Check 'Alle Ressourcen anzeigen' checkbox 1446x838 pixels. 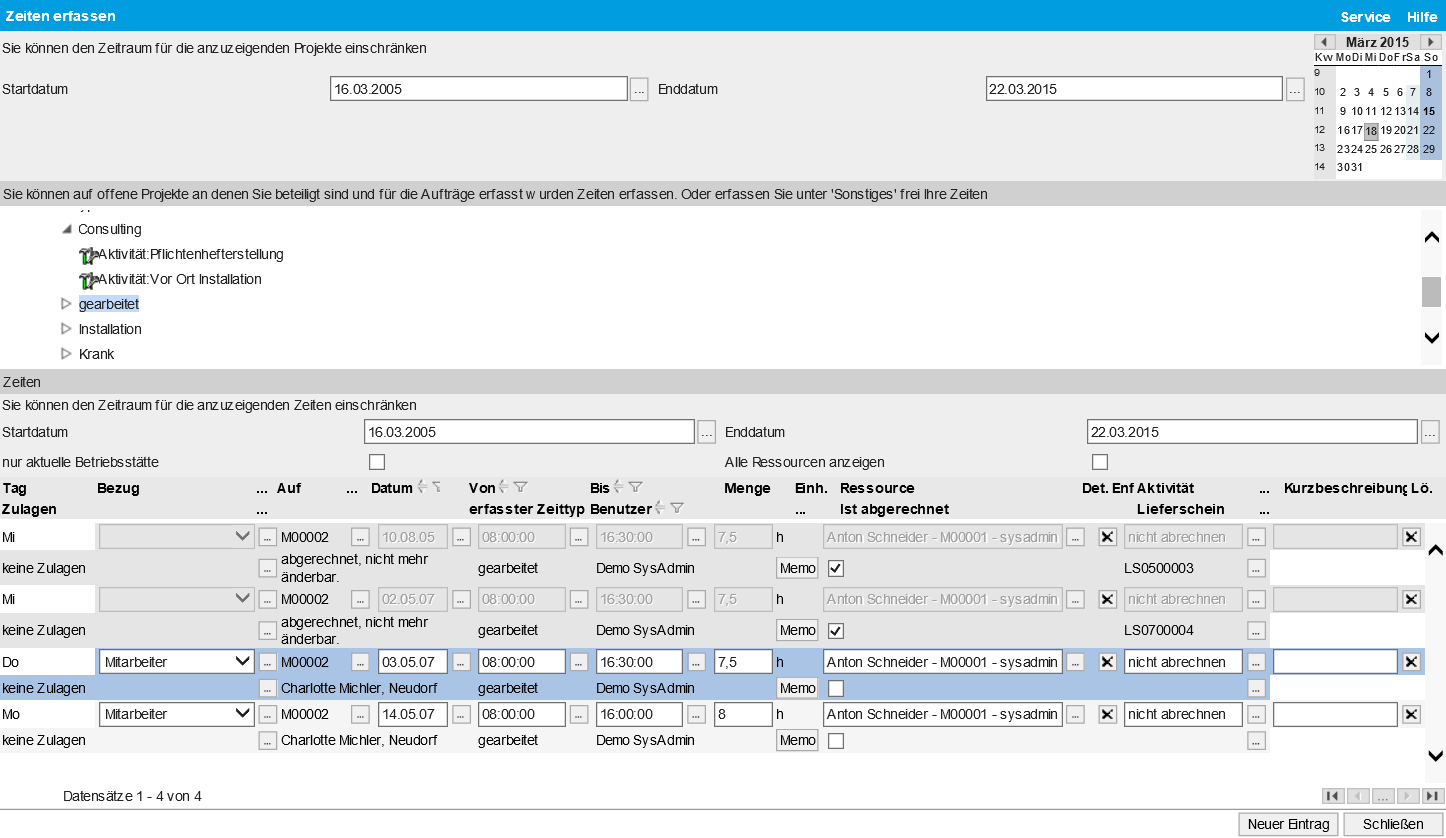click(1100, 462)
